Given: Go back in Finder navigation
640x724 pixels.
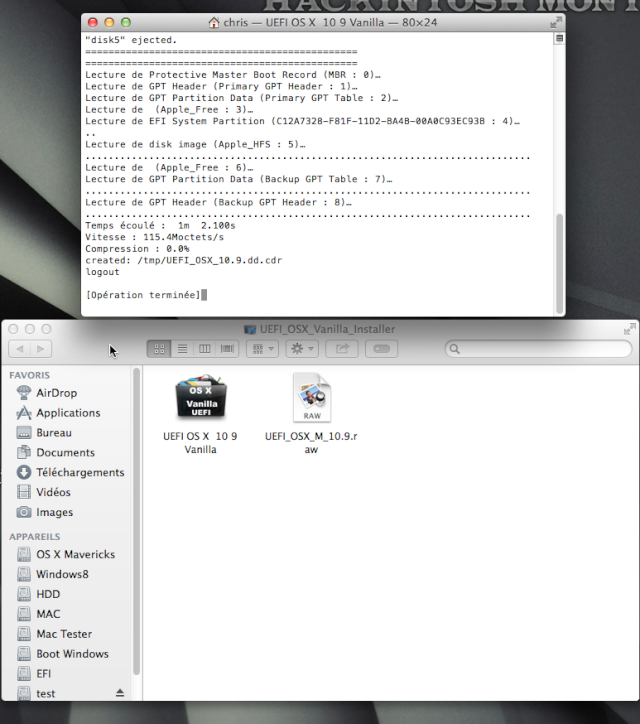Looking at the screenshot, I should (x=19, y=349).
